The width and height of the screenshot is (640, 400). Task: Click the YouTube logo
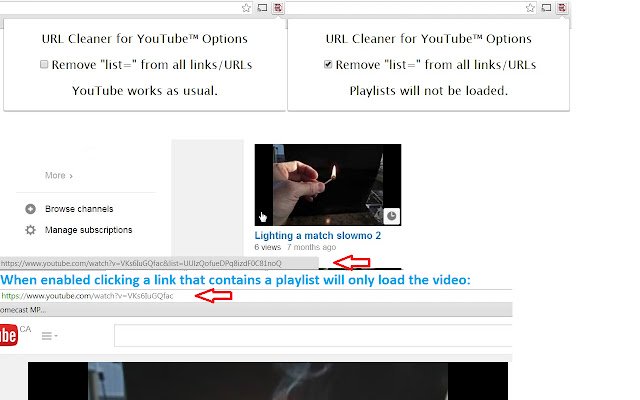tap(9, 335)
